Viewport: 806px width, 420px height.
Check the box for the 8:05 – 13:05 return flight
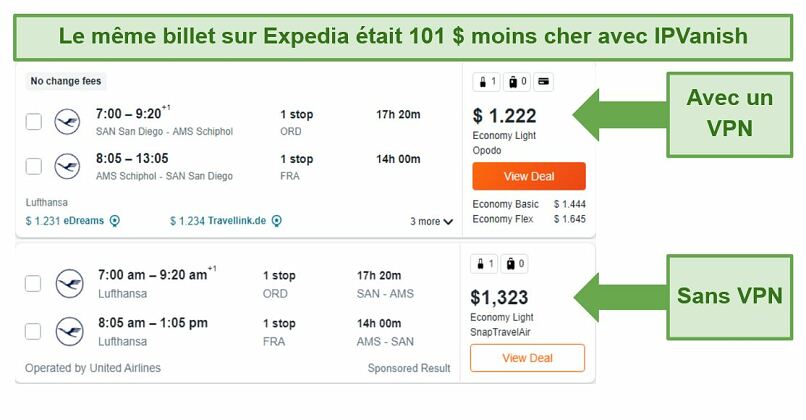[x=34, y=166]
